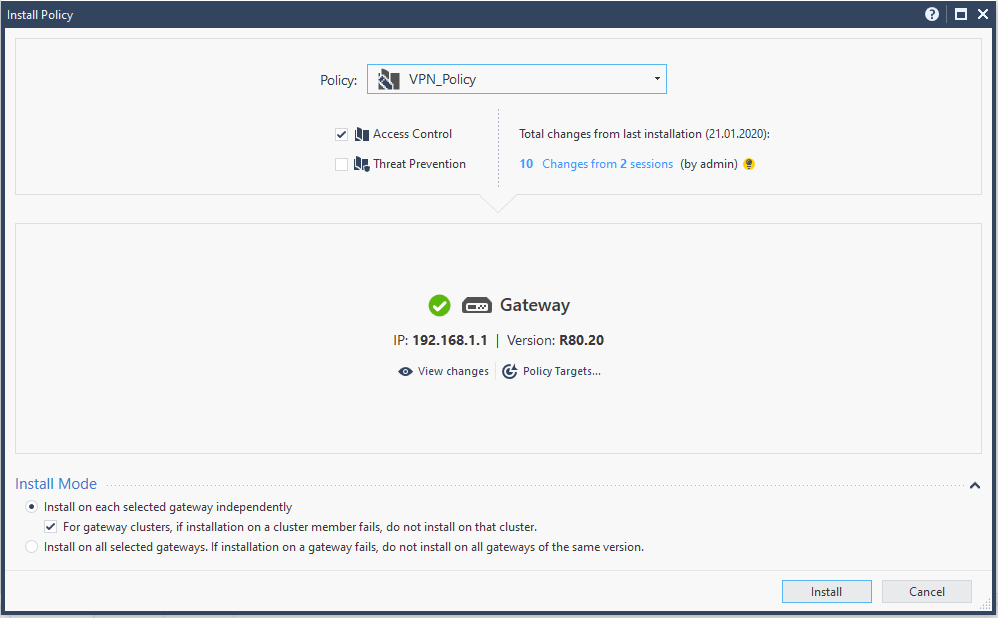
Task: Maximize the Install Policy window
Action: click(960, 15)
